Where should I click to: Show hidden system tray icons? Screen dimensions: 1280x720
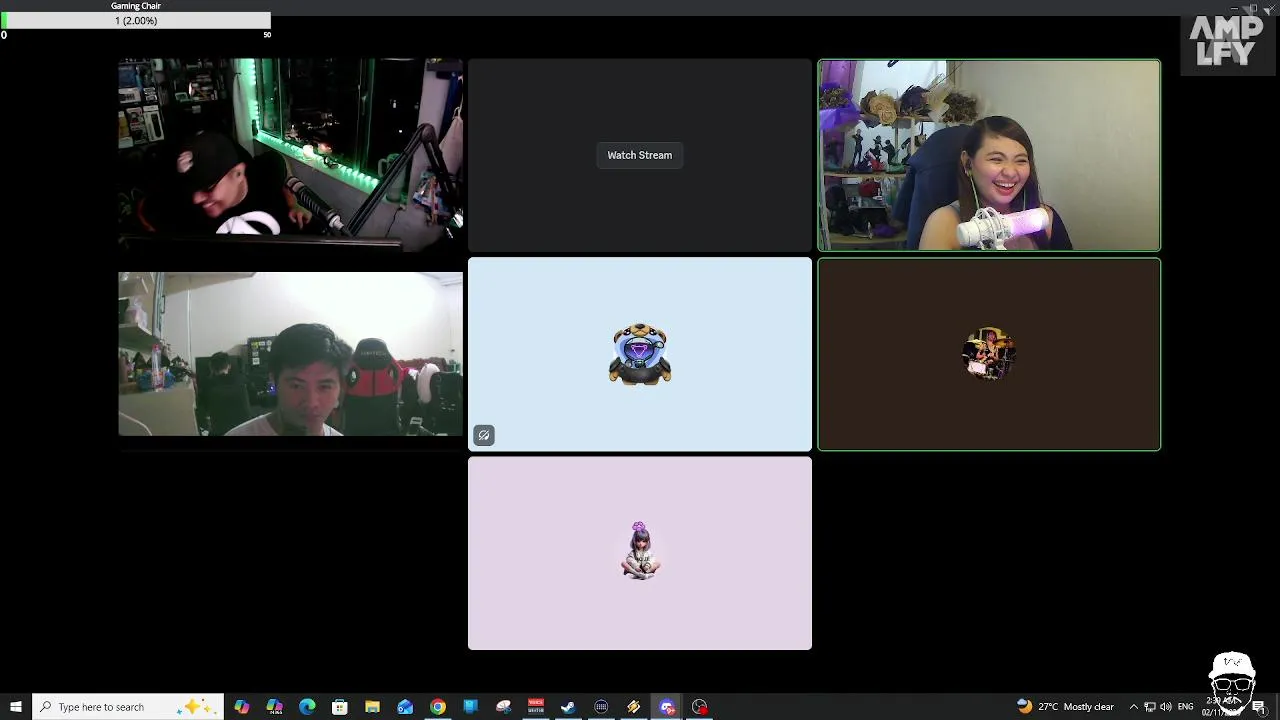tap(1133, 707)
